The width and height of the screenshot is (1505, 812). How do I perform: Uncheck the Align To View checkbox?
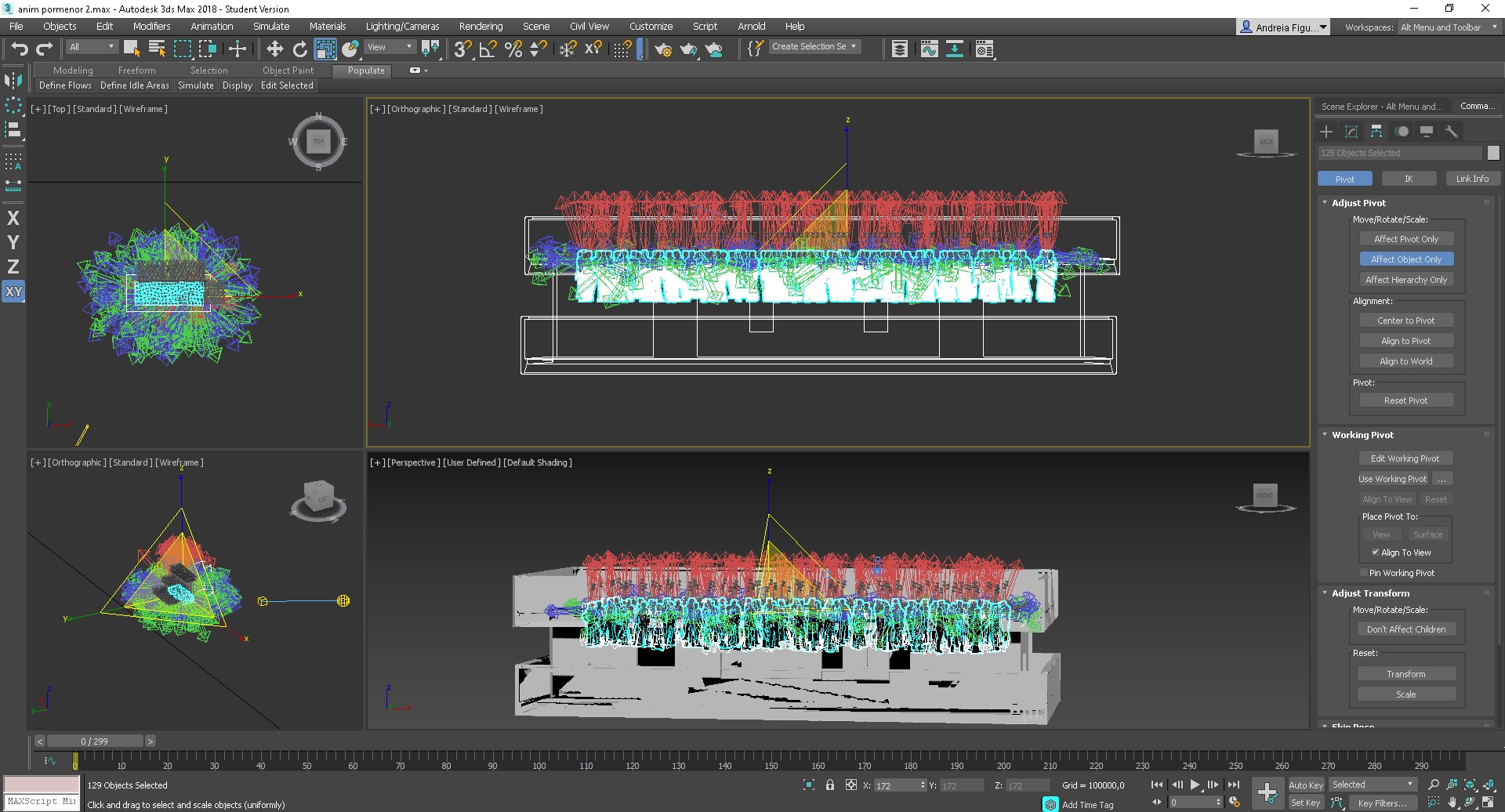pyautogui.click(x=1375, y=553)
